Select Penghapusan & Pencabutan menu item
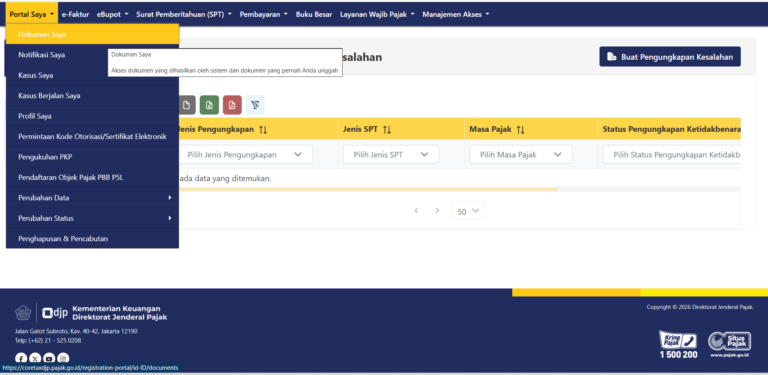768x375 pixels. coord(92,239)
